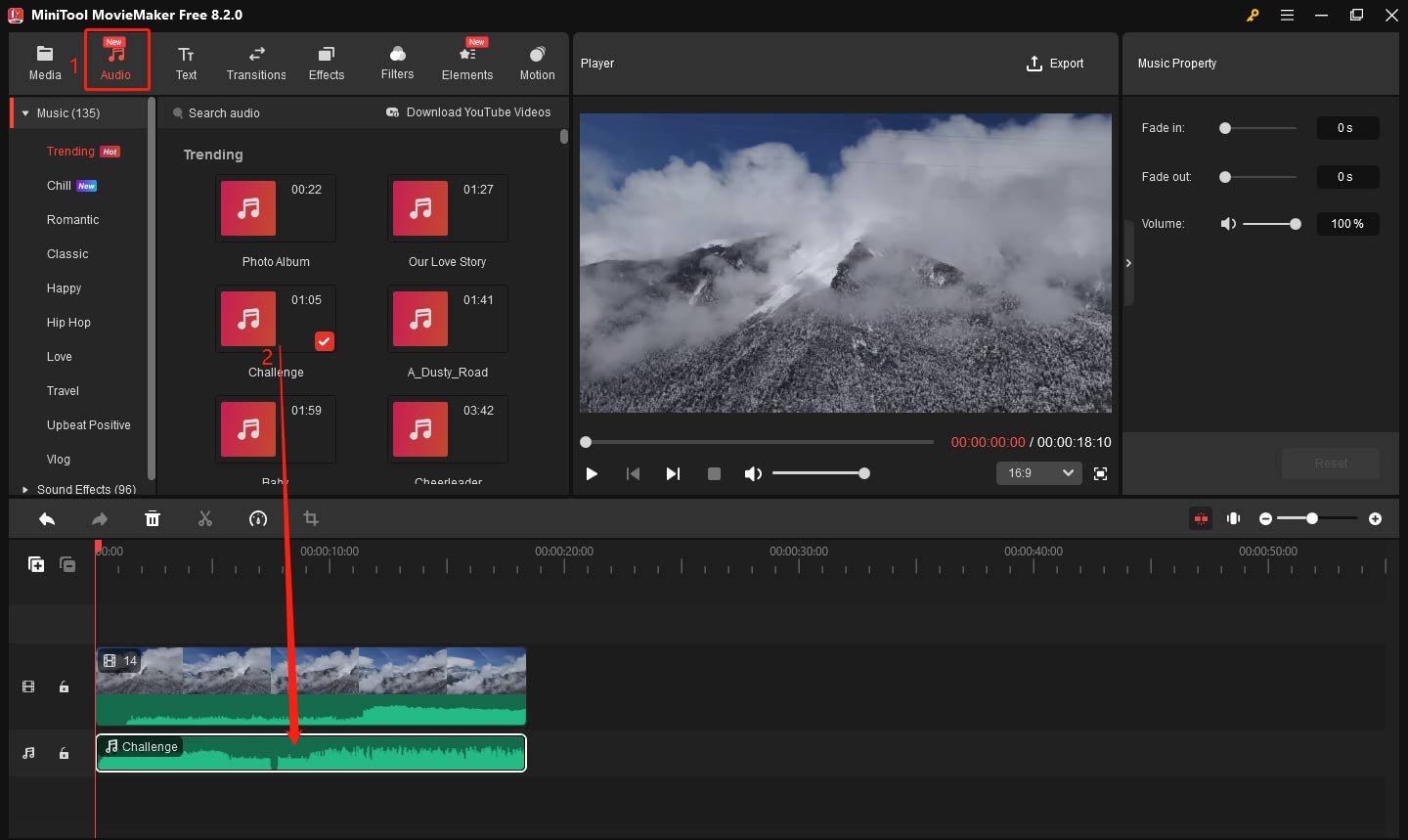Image resolution: width=1408 pixels, height=840 pixels.
Task: Lock the video track
Action: point(64,687)
